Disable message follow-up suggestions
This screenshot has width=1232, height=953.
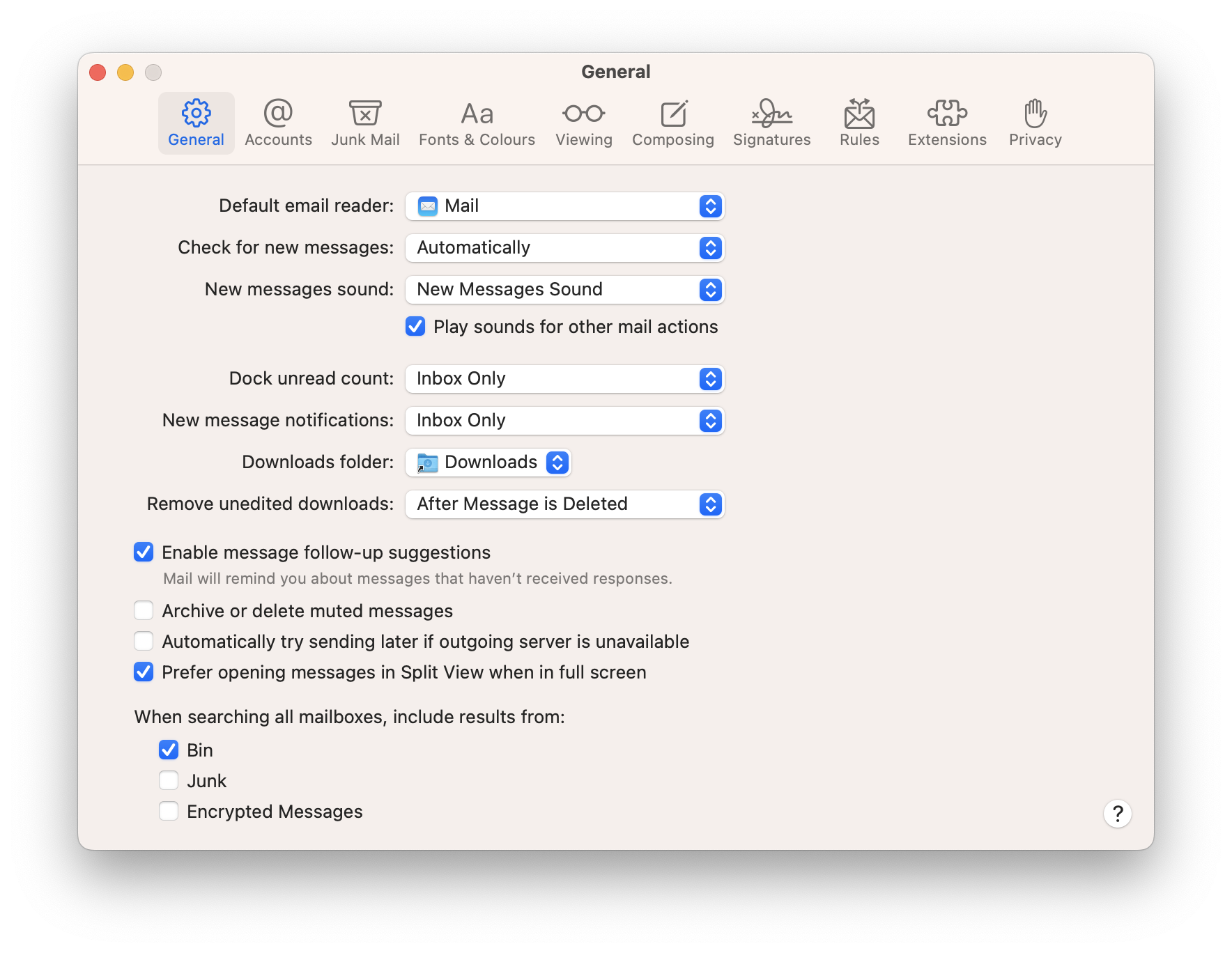[144, 552]
